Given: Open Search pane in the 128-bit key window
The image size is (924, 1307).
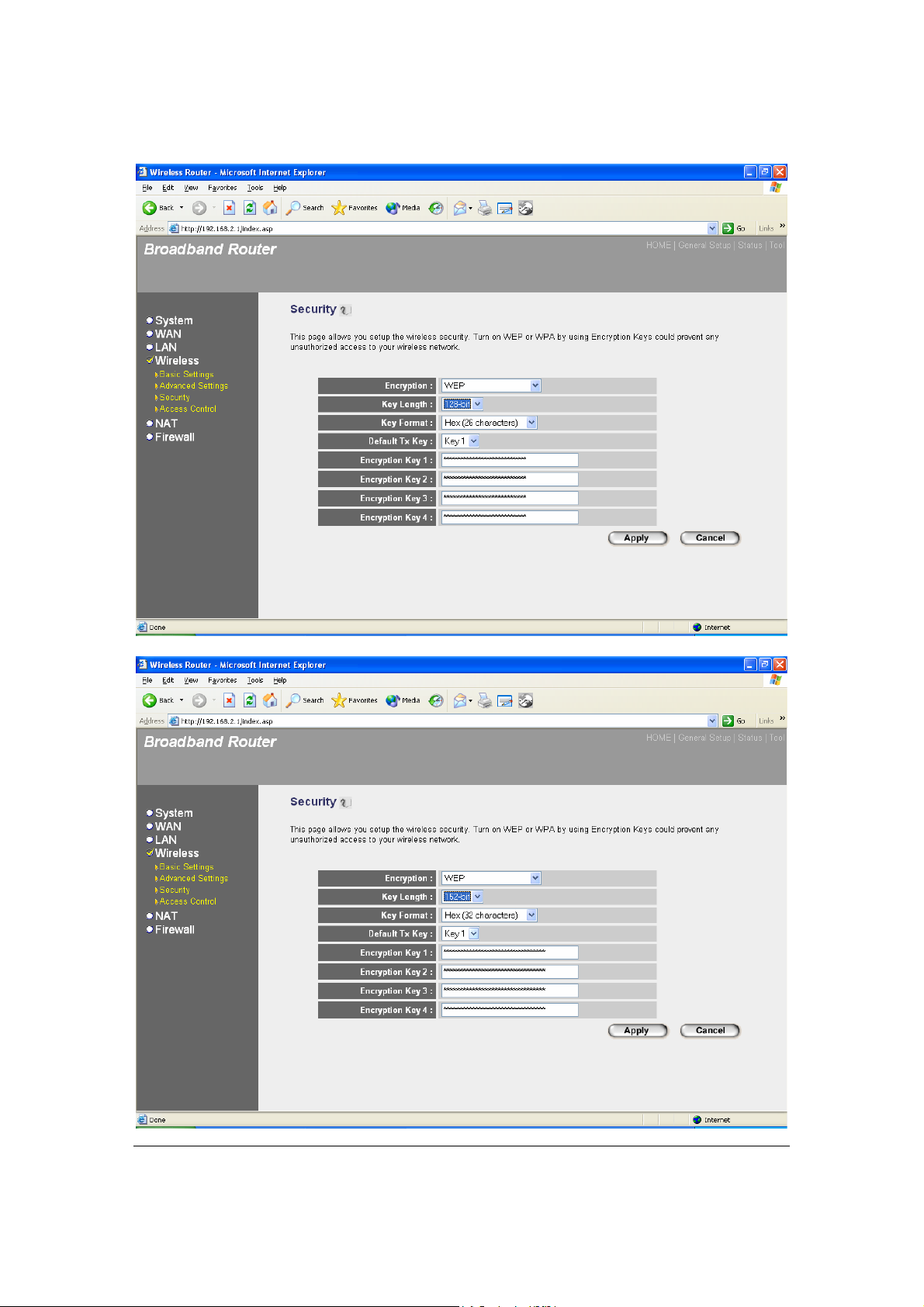Looking at the screenshot, I should pyautogui.click(x=305, y=208).
